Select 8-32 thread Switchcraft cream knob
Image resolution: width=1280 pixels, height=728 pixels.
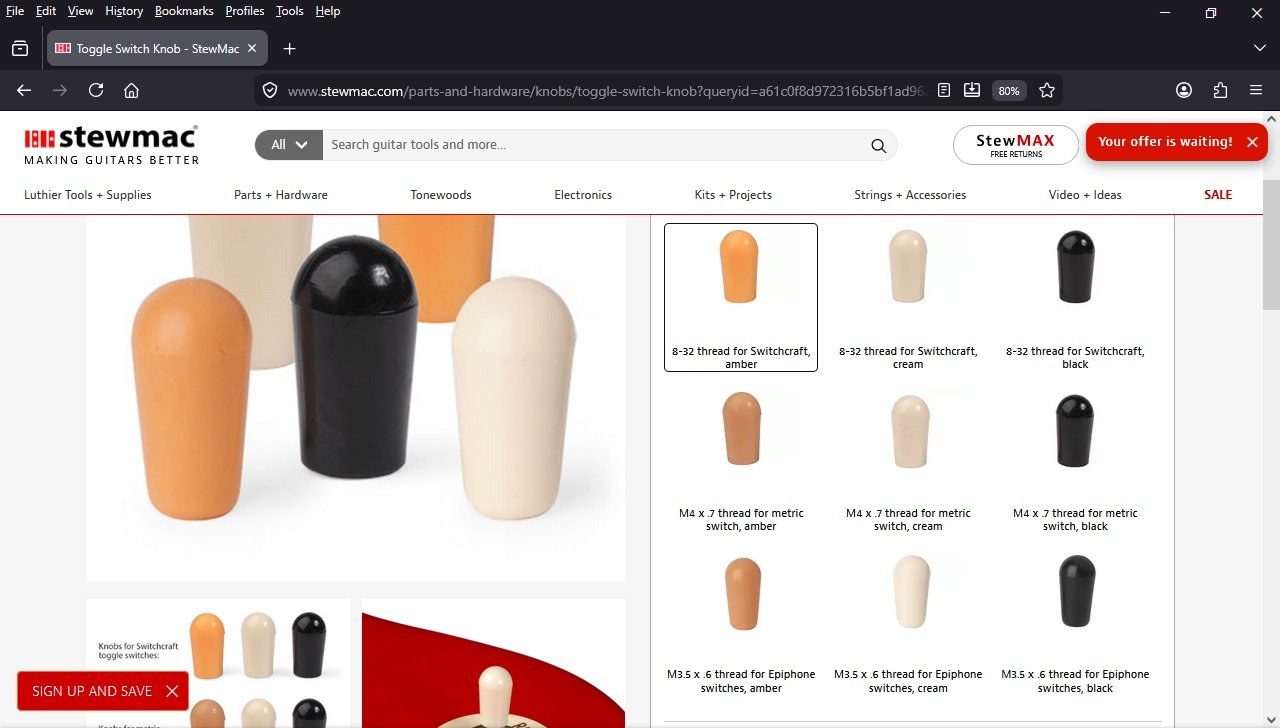click(908, 297)
